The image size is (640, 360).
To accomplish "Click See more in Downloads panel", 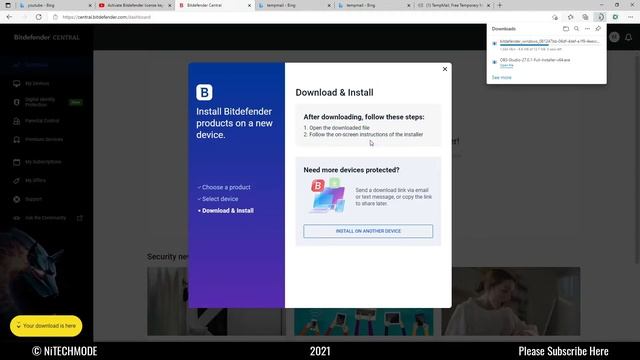I will [501, 77].
